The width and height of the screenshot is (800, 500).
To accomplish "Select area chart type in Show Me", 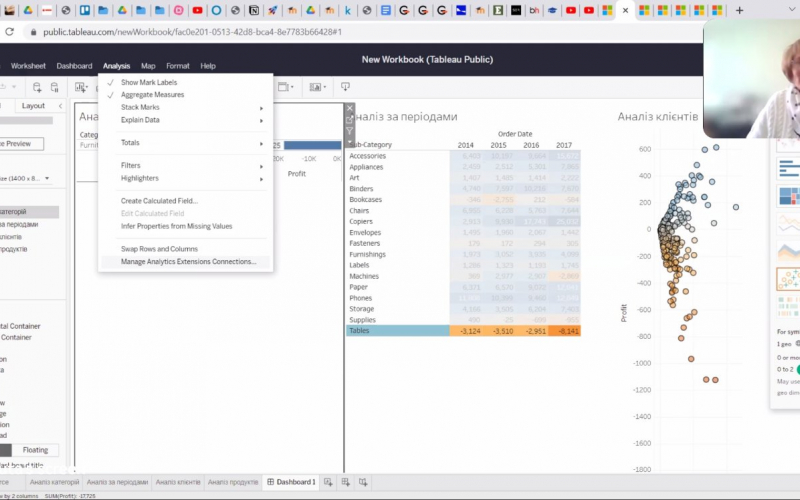I will [788, 251].
